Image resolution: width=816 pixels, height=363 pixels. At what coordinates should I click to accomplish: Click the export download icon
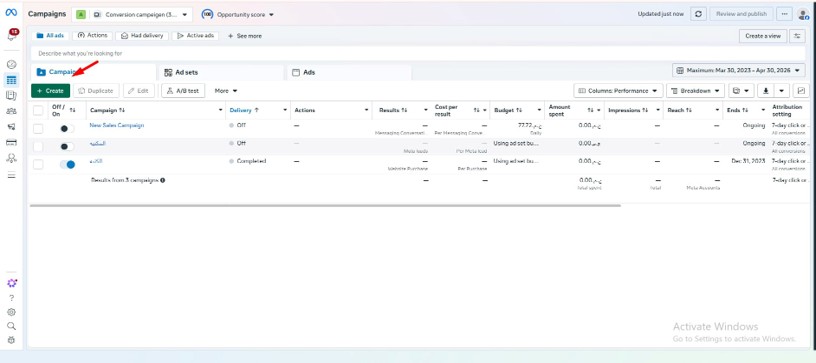tap(766, 90)
